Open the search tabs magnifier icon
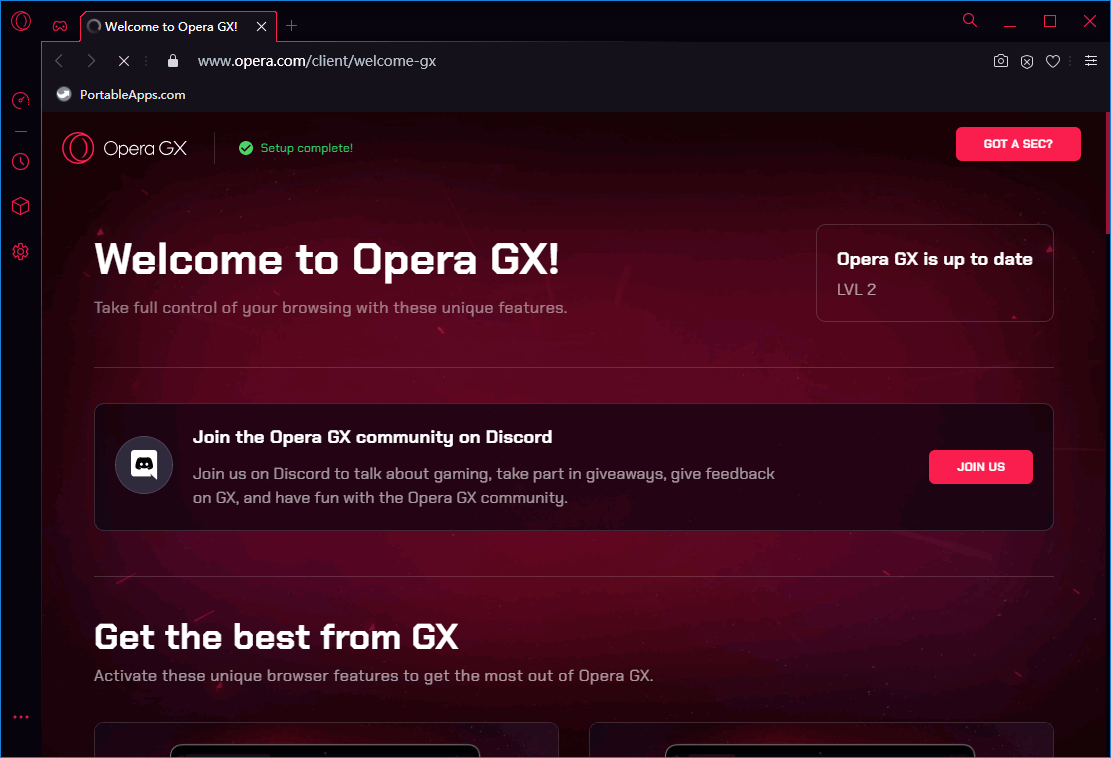The height and width of the screenshot is (758, 1111). 970,20
